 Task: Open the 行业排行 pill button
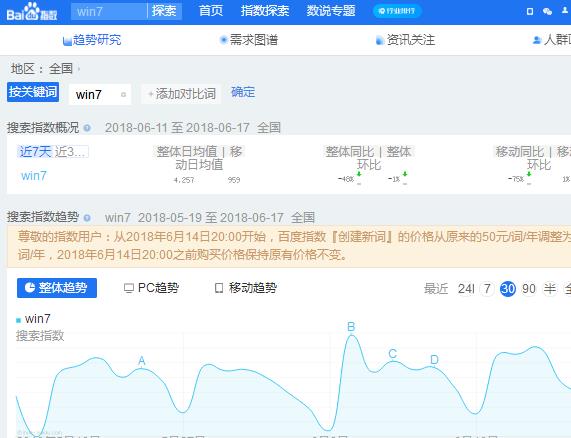(397, 11)
